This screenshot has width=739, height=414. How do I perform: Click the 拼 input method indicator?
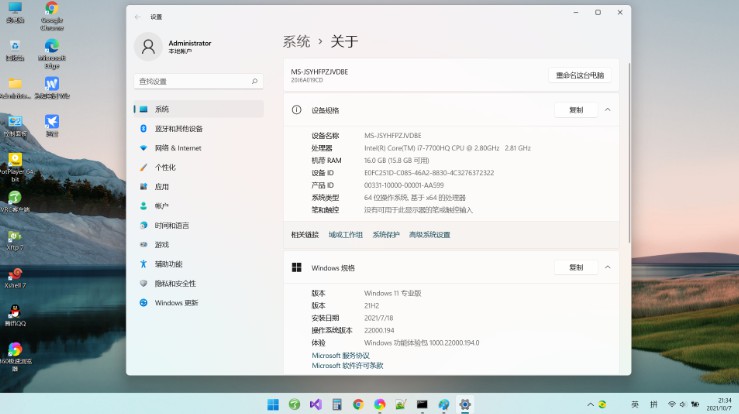[654, 404]
